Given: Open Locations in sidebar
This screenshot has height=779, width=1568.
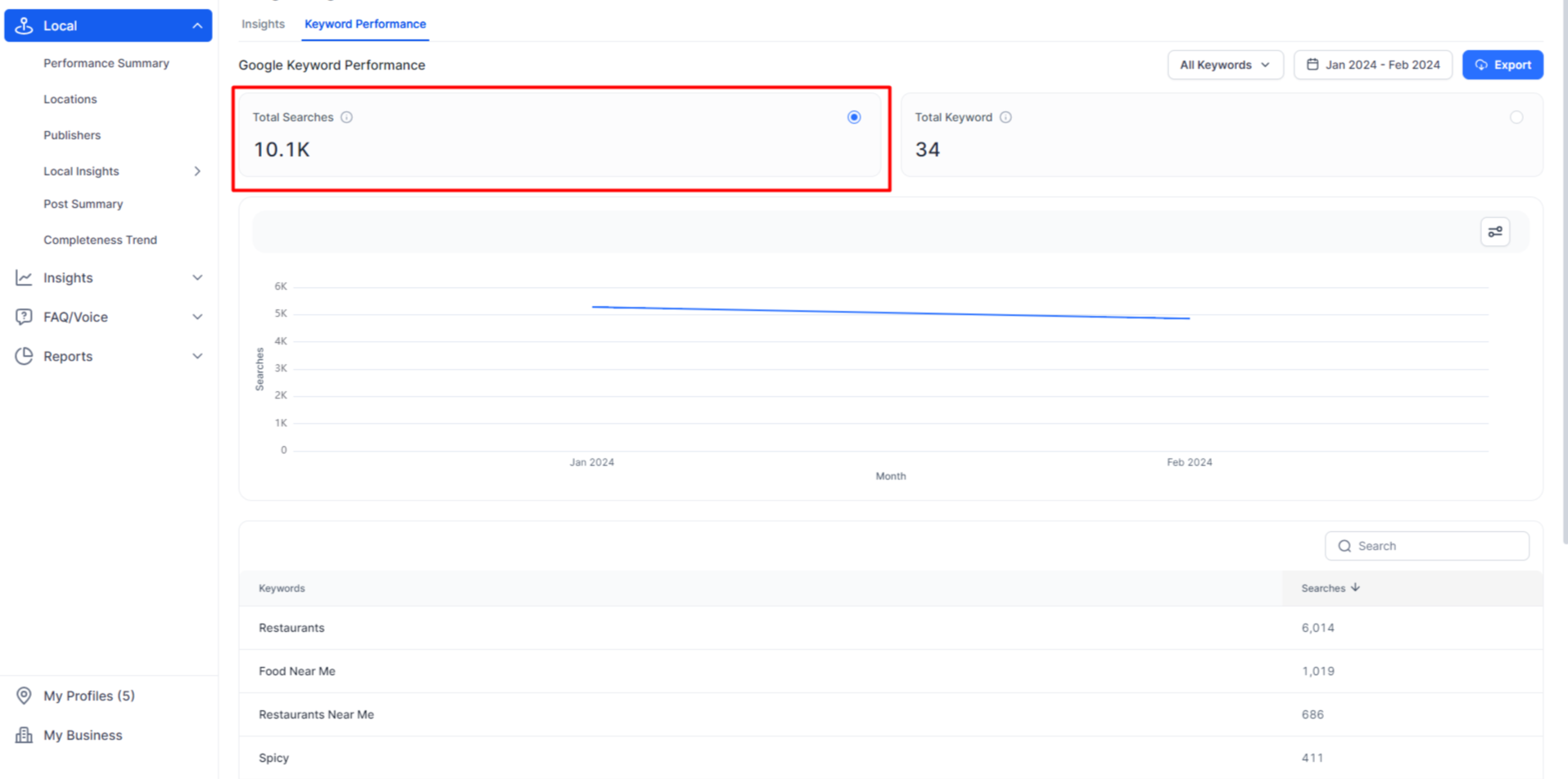Looking at the screenshot, I should (x=70, y=99).
